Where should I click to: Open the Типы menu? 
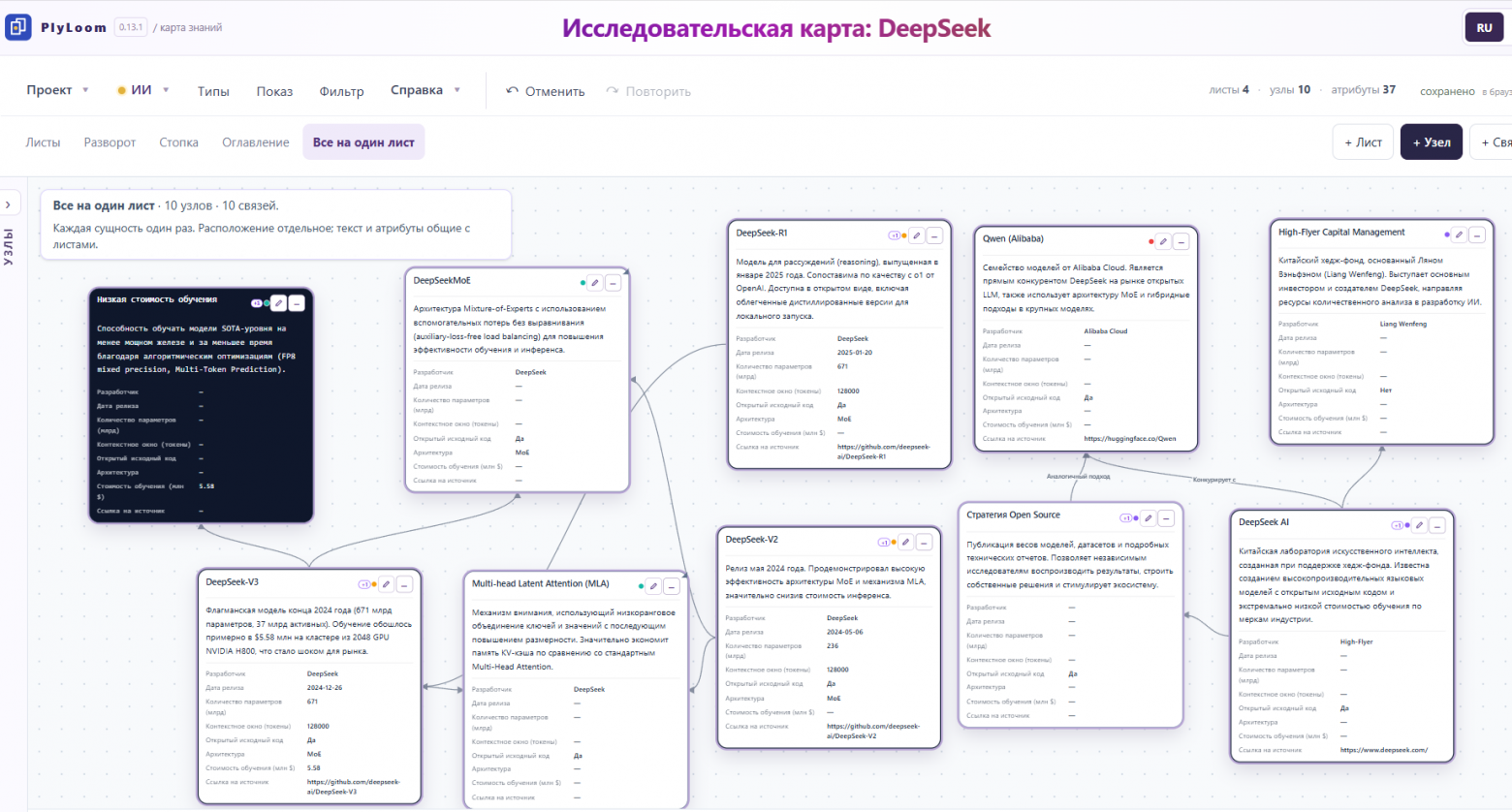(213, 91)
